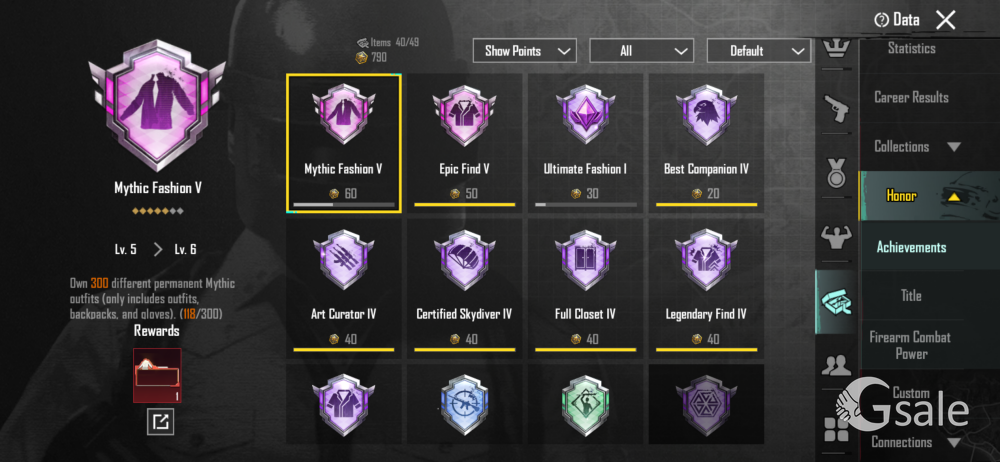The height and width of the screenshot is (462, 1000).
Task: Open the Default sort dropdown
Action: point(758,50)
